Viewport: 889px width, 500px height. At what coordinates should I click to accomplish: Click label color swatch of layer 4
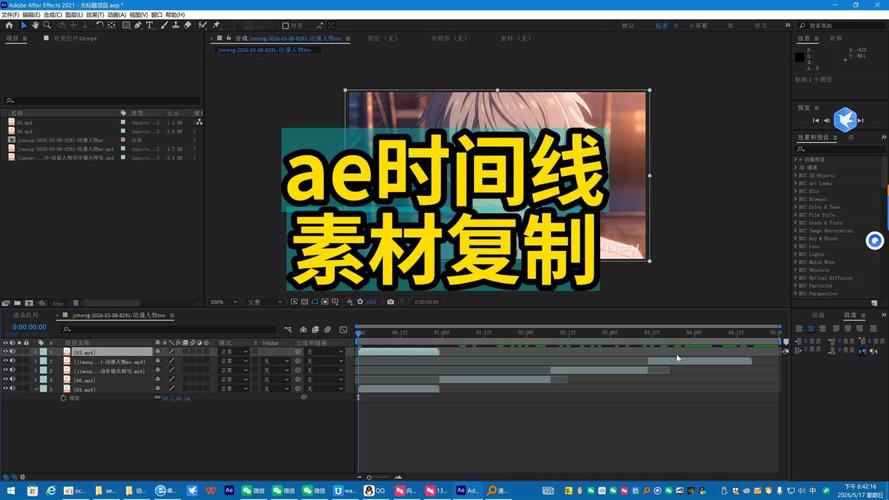pyautogui.click(x=43, y=379)
